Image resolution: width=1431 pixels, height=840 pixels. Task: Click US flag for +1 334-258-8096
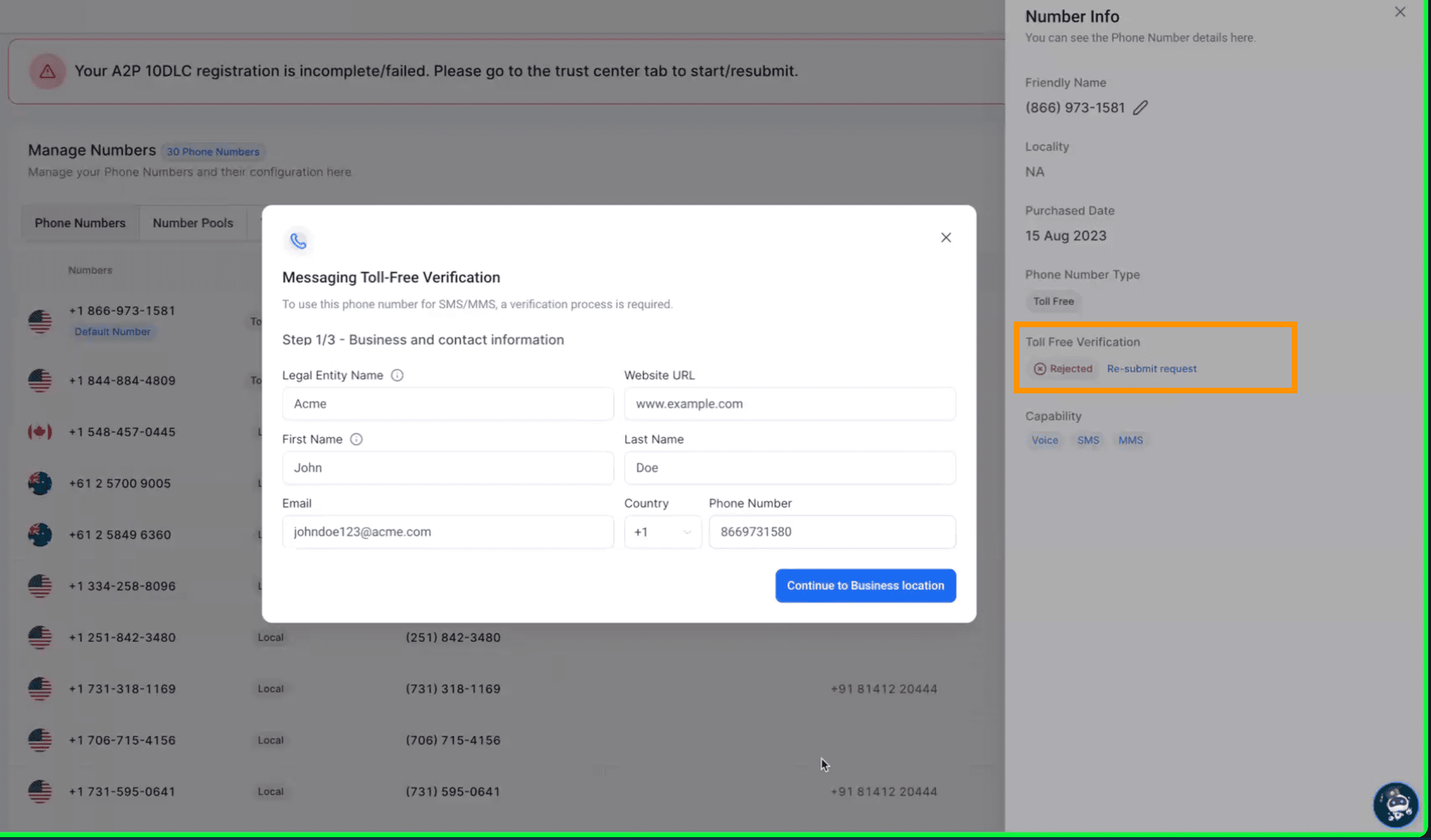(x=40, y=586)
